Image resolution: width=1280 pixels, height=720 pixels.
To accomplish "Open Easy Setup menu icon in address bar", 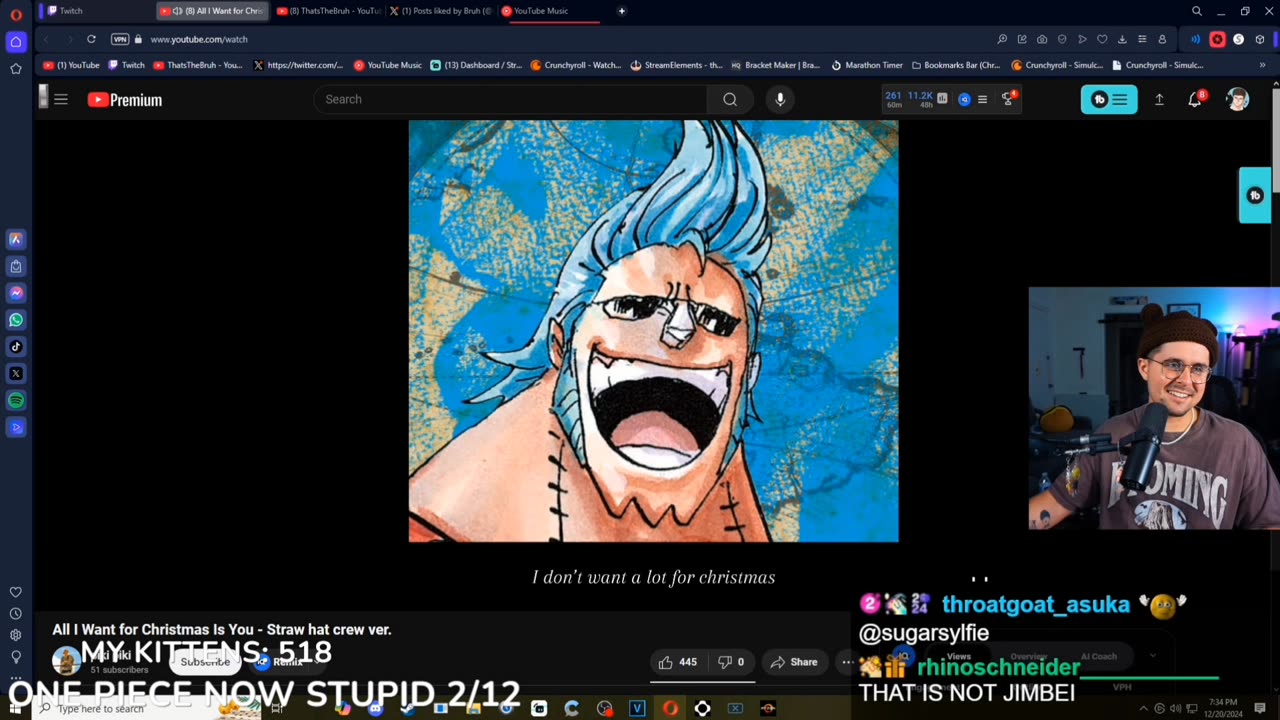I will (1142, 39).
